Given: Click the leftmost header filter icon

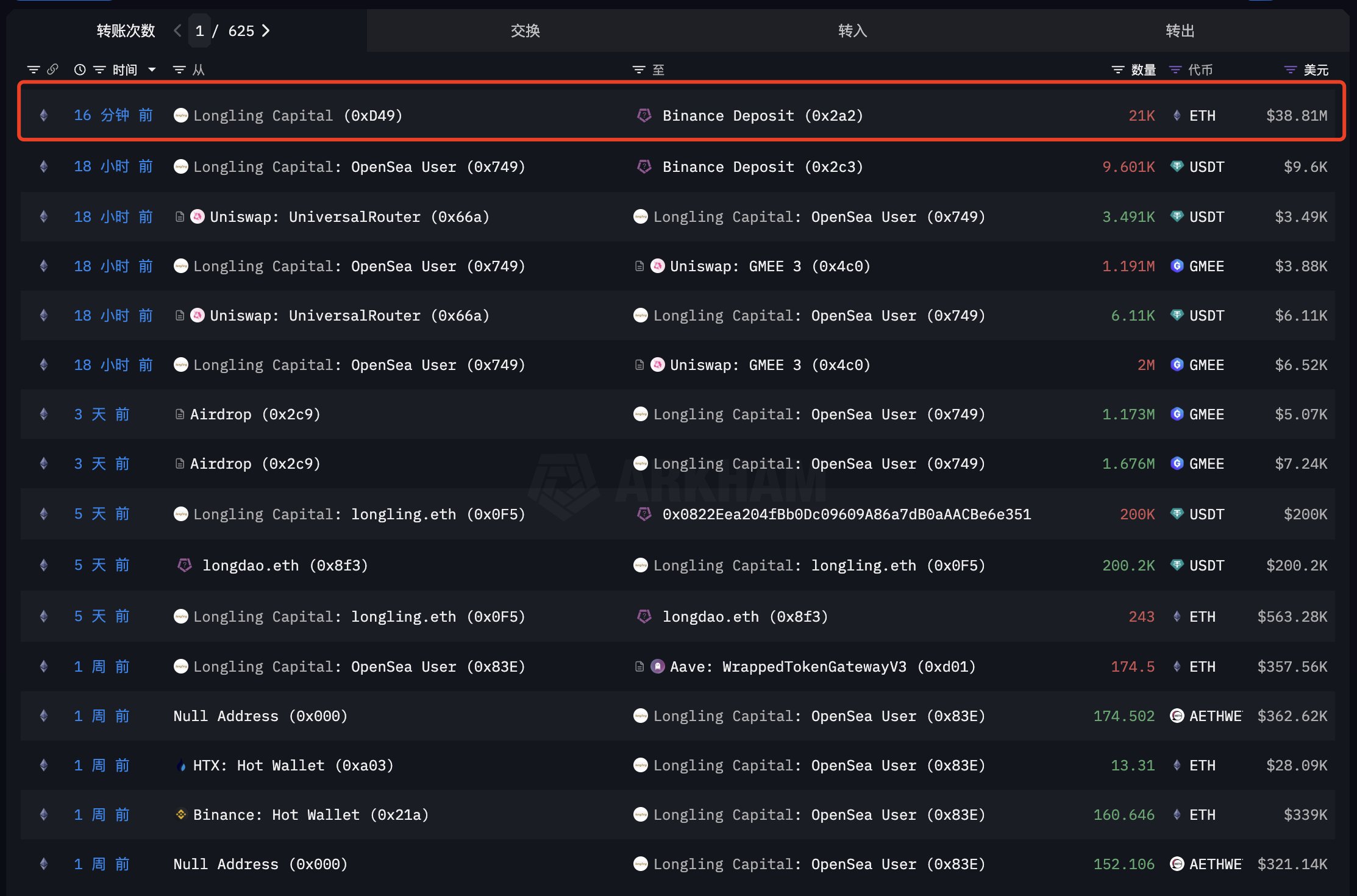Looking at the screenshot, I should (34, 69).
